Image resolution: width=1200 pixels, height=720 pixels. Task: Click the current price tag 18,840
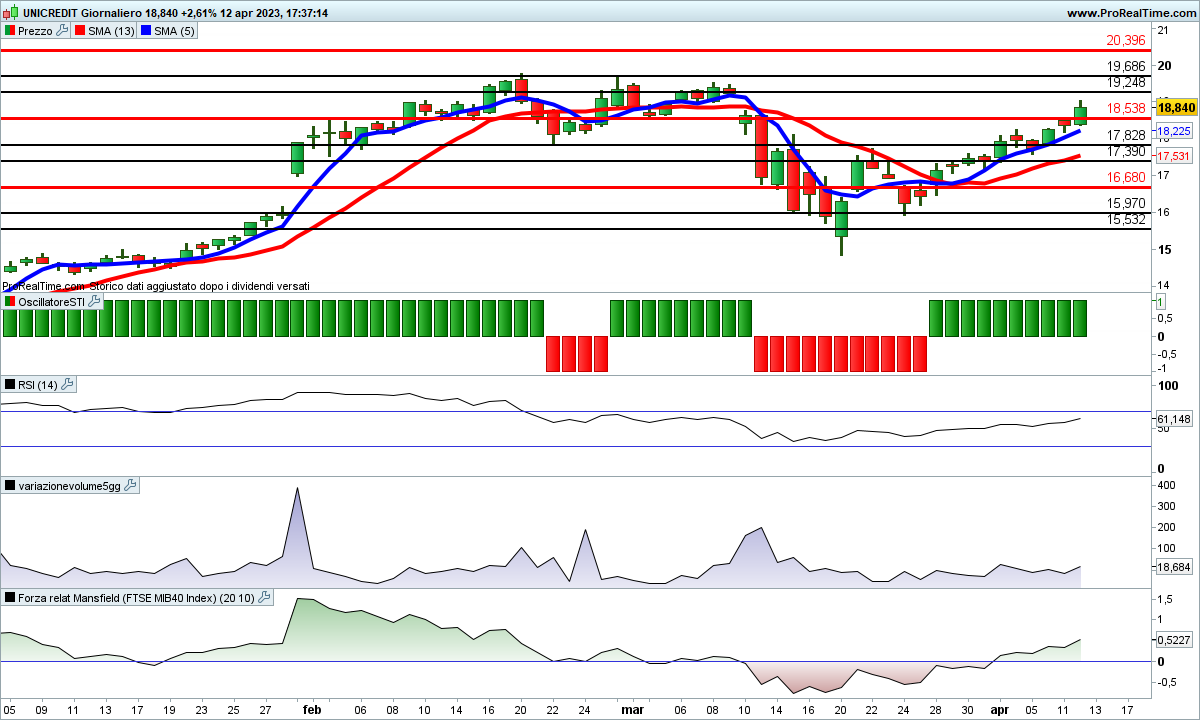(x=1176, y=108)
